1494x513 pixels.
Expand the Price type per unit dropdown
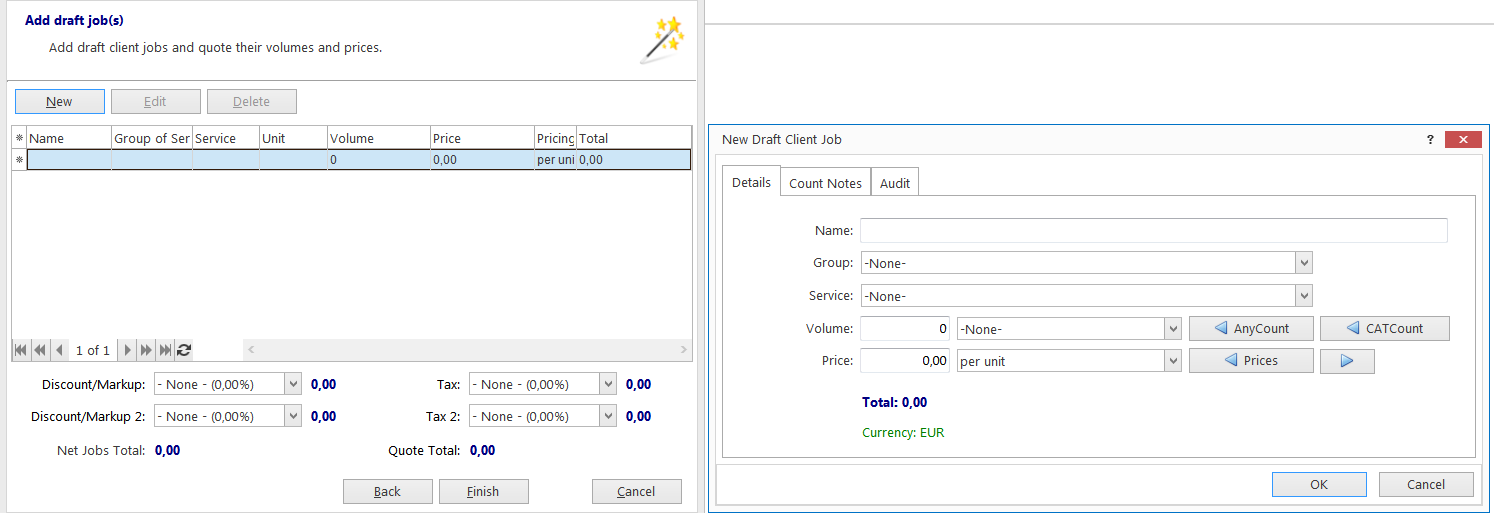click(x=1173, y=361)
